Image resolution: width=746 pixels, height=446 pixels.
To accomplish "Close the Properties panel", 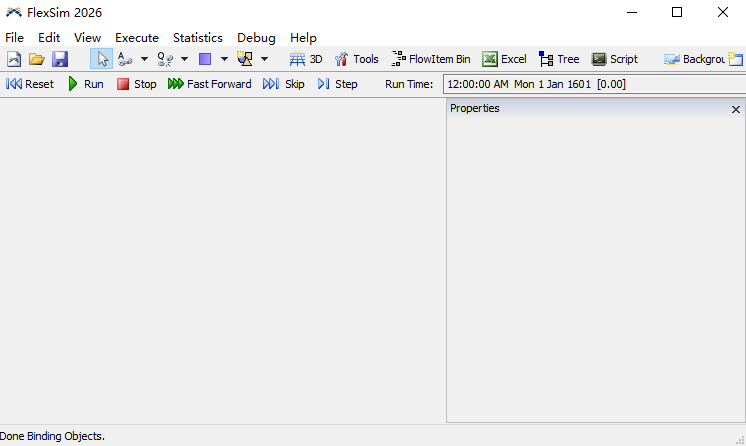I will click(736, 109).
